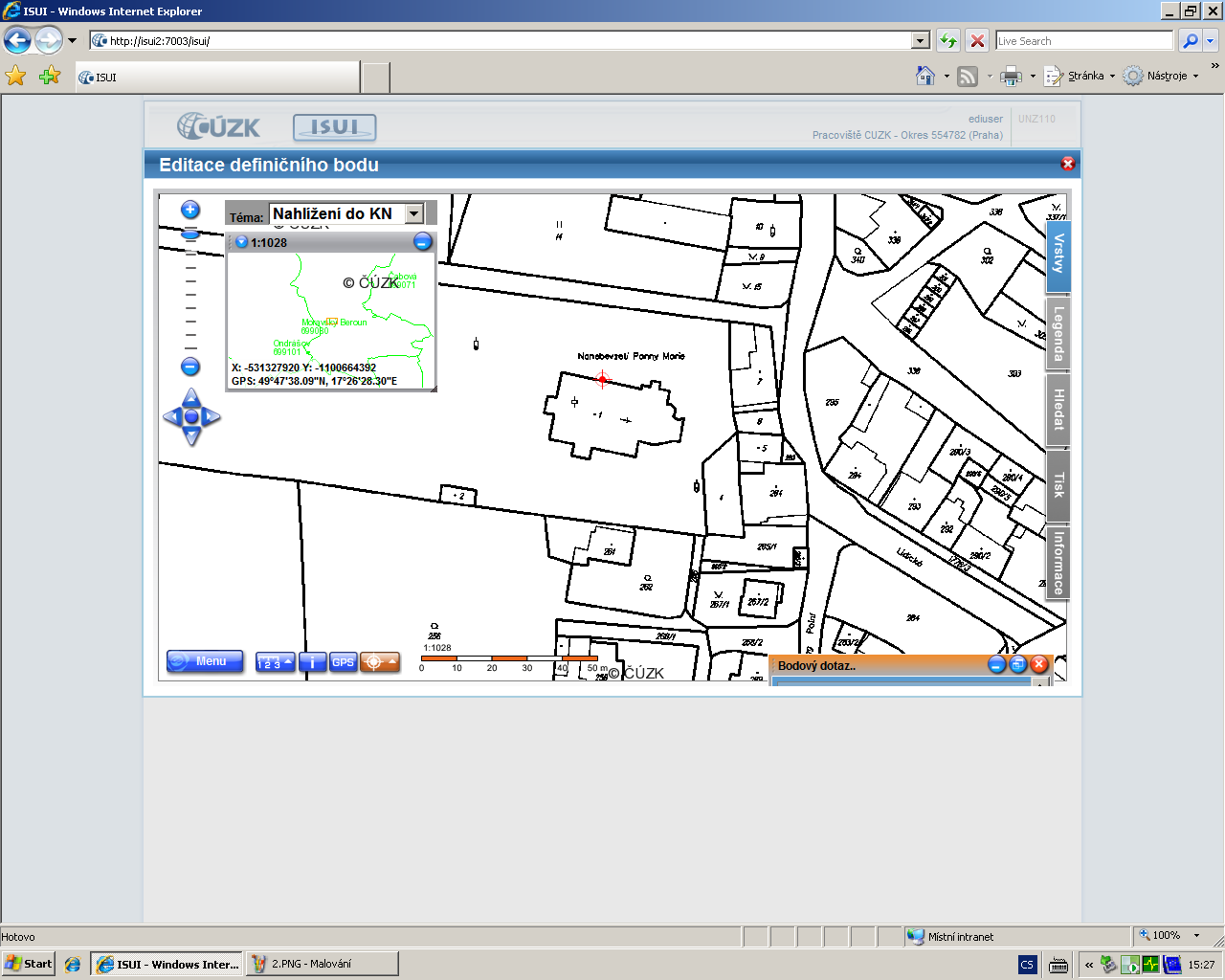This screenshot has width=1225, height=980.
Task: Pan map right arrow
Action: pos(212,416)
